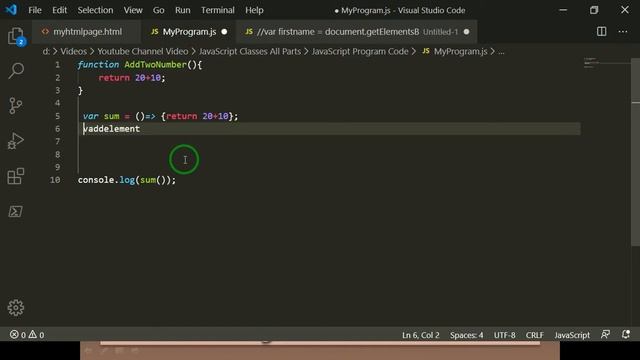This screenshot has height=360, width=640.
Task: Open the feedback icon in status bar
Action: 606,335
